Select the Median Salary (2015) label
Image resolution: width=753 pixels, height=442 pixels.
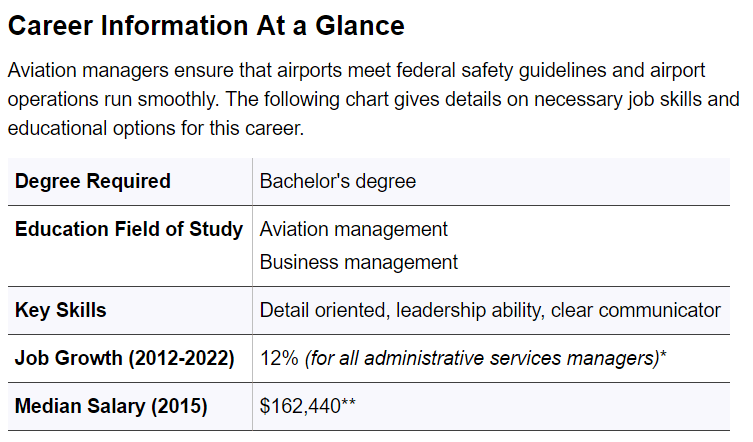pyautogui.click(x=112, y=406)
